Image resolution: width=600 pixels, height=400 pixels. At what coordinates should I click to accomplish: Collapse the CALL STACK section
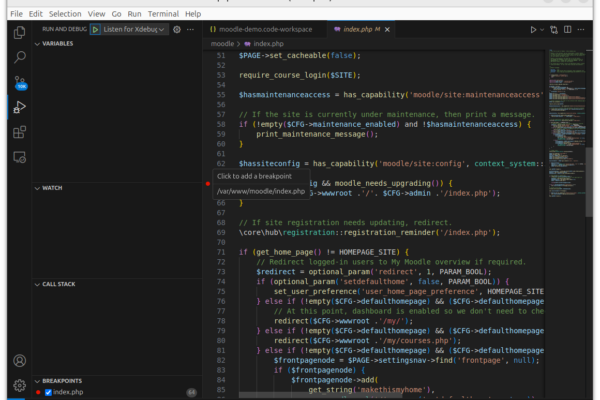click(55, 284)
